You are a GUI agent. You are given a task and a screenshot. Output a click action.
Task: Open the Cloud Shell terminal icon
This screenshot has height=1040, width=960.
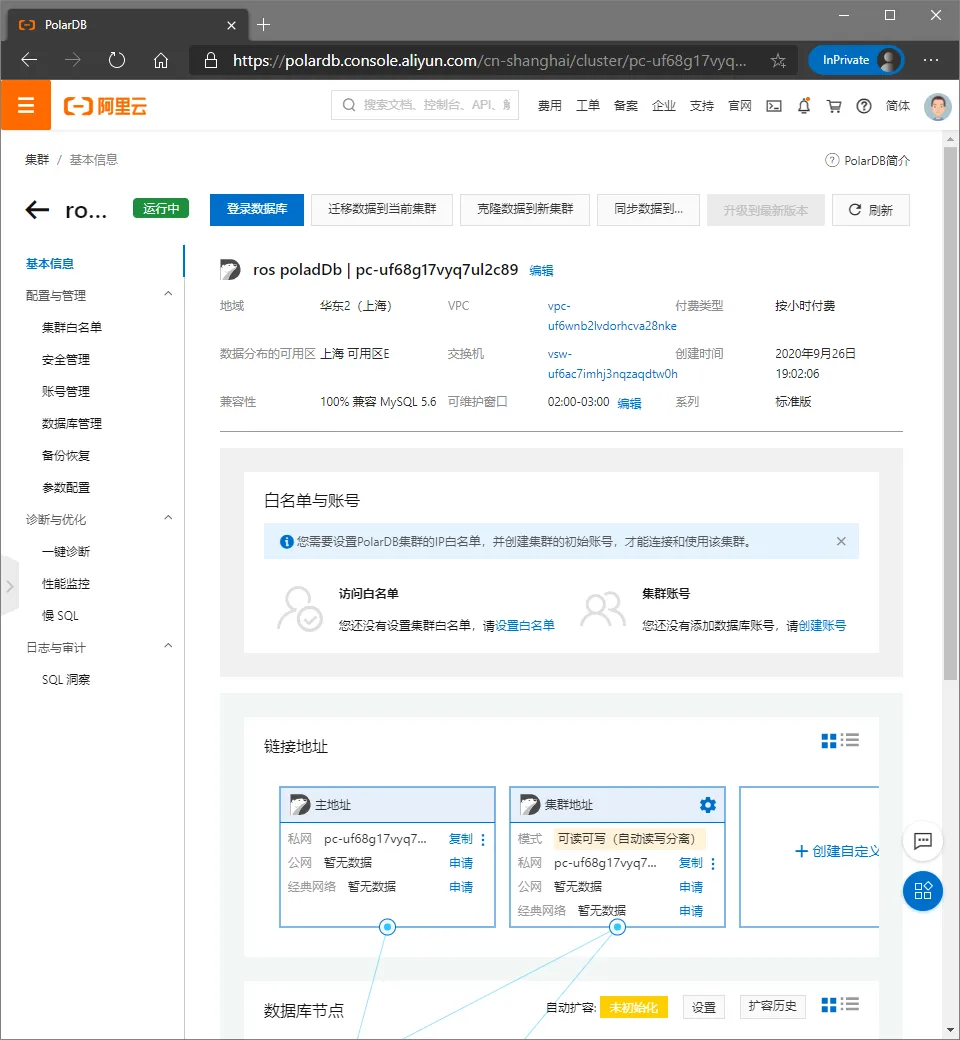click(774, 105)
